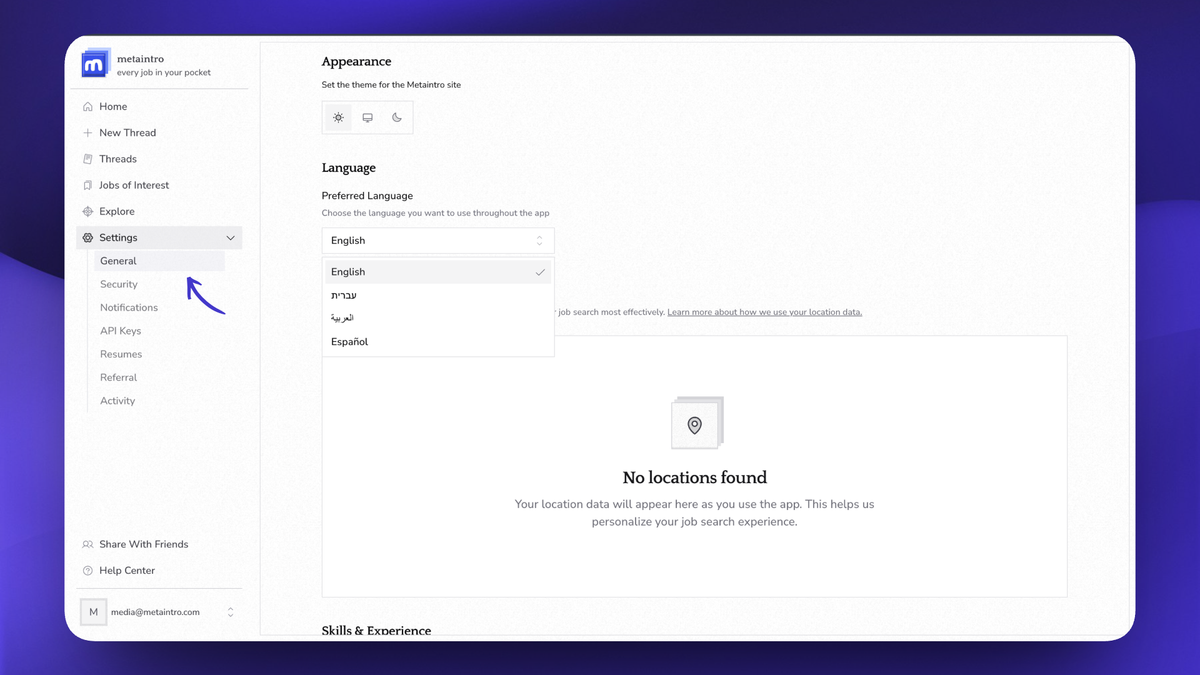Select the dark theme moon icon
The width and height of the screenshot is (1200, 675).
pyautogui.click(x=397, y=118)
